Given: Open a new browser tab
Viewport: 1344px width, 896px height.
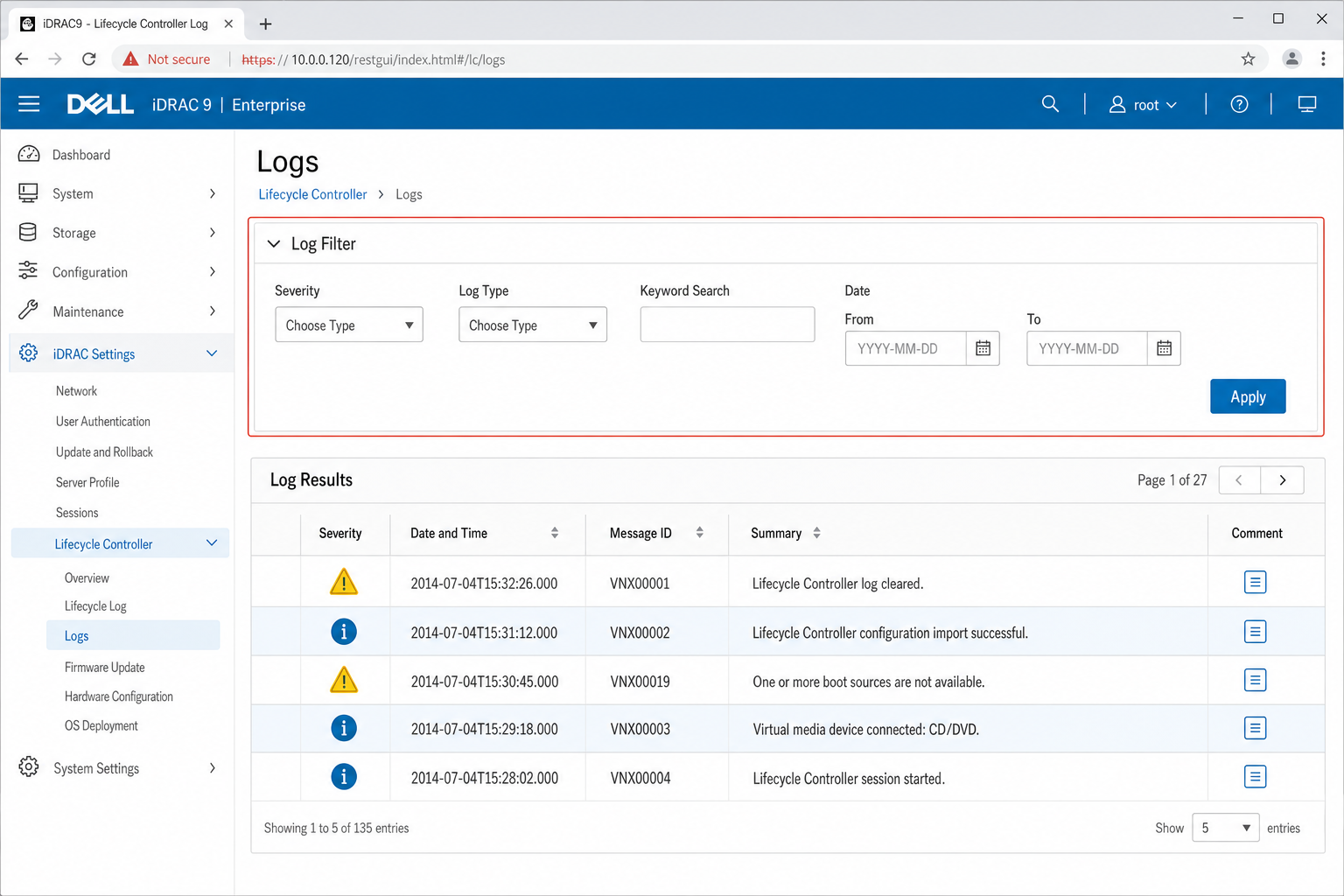Looking at the screenshot, I should click(266, 24).
